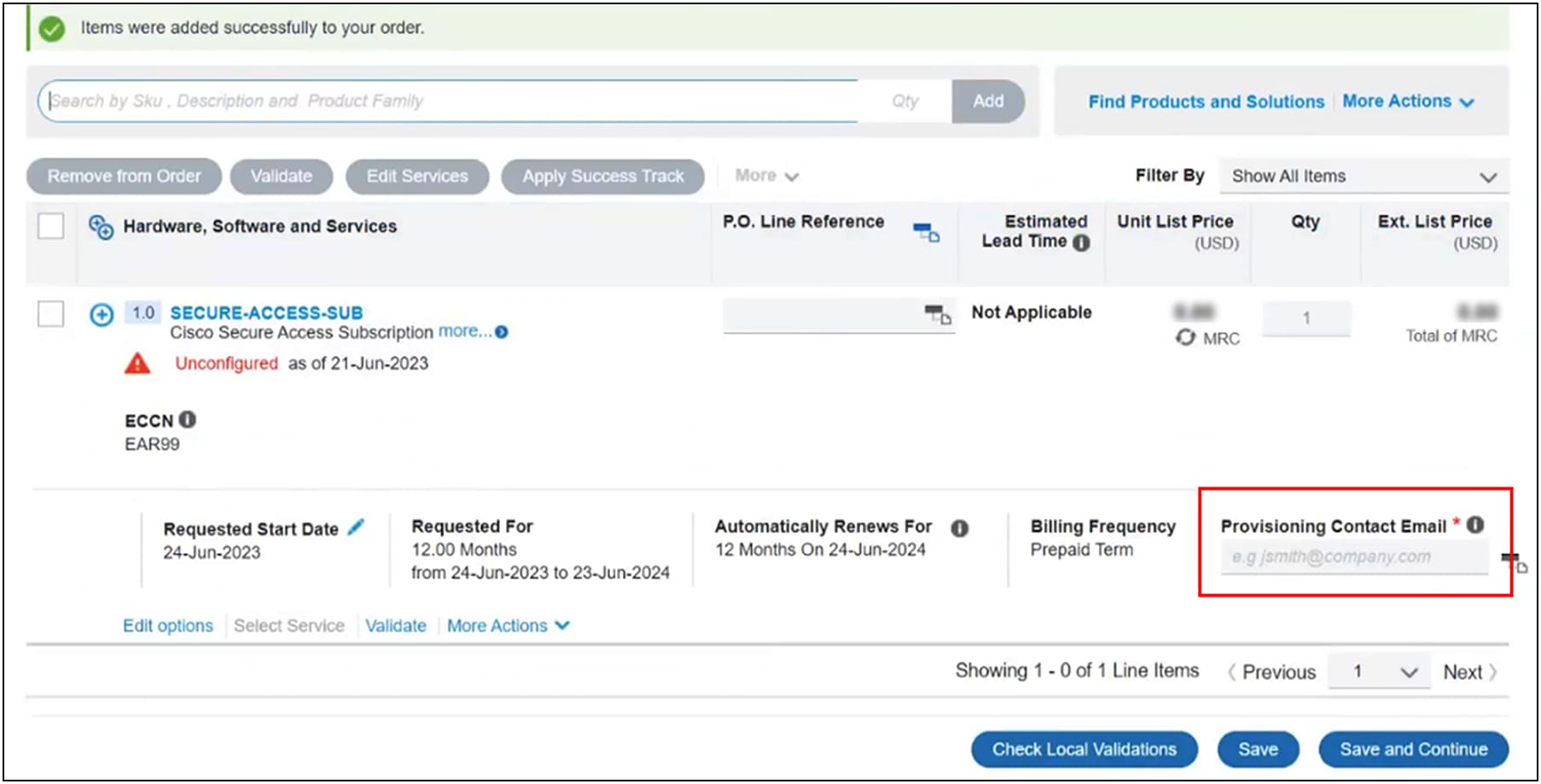
Task: Click the copy icon in the P.O. reference field
Action: point(939,315)
